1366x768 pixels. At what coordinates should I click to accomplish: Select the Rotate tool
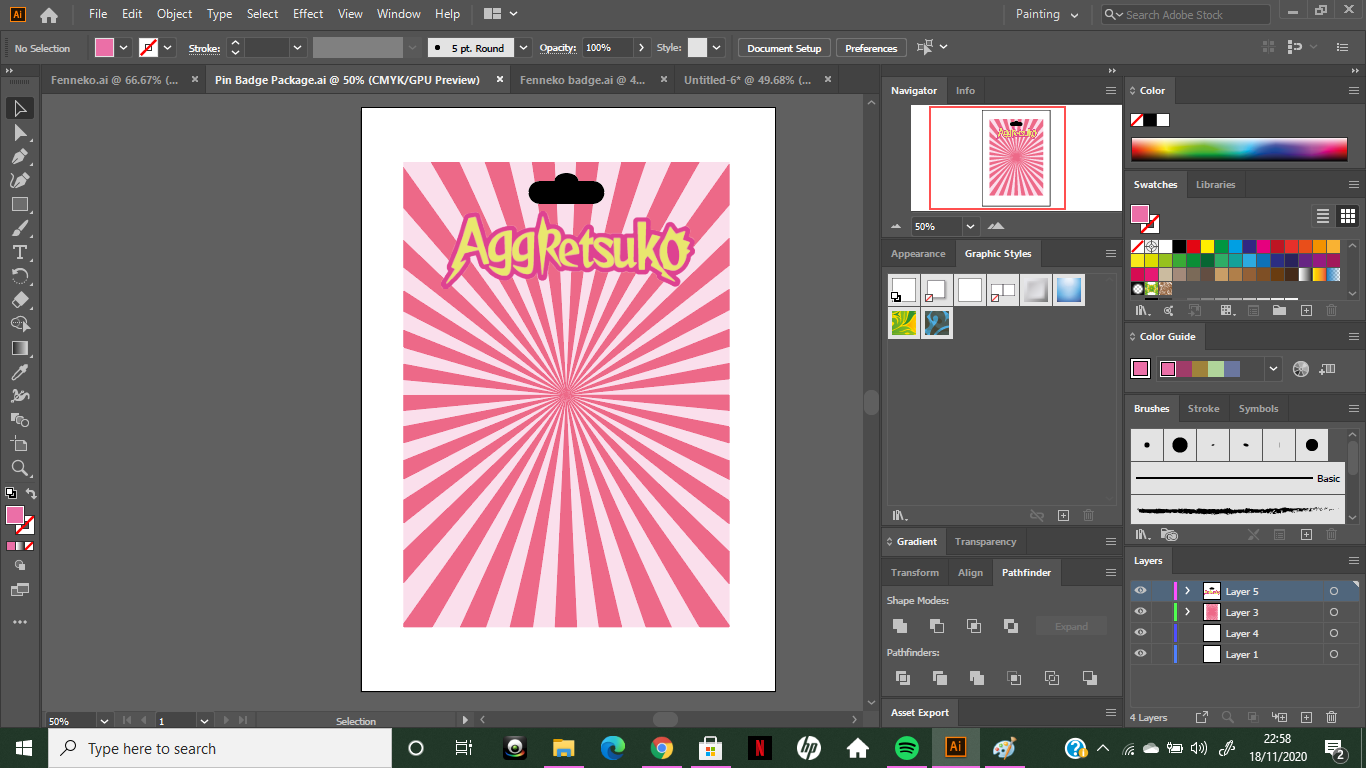[20, 276]
